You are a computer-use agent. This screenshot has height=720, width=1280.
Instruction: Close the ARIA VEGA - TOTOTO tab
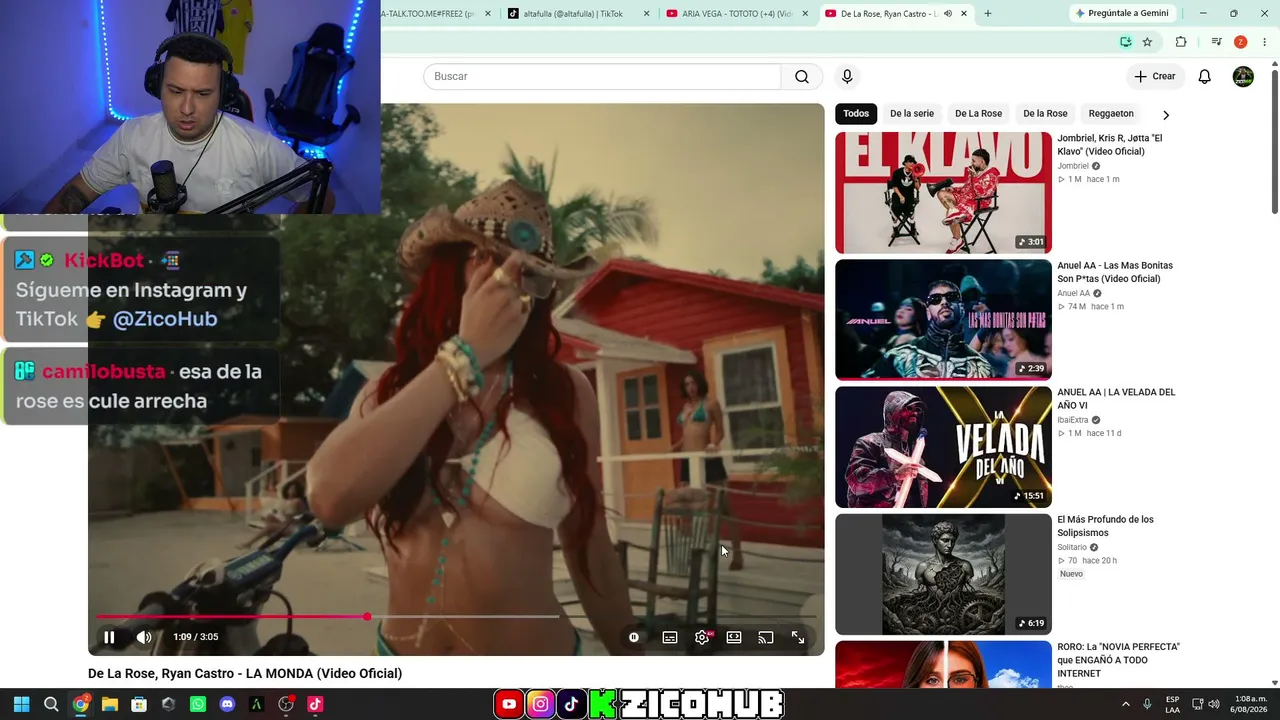click(805, 14)
